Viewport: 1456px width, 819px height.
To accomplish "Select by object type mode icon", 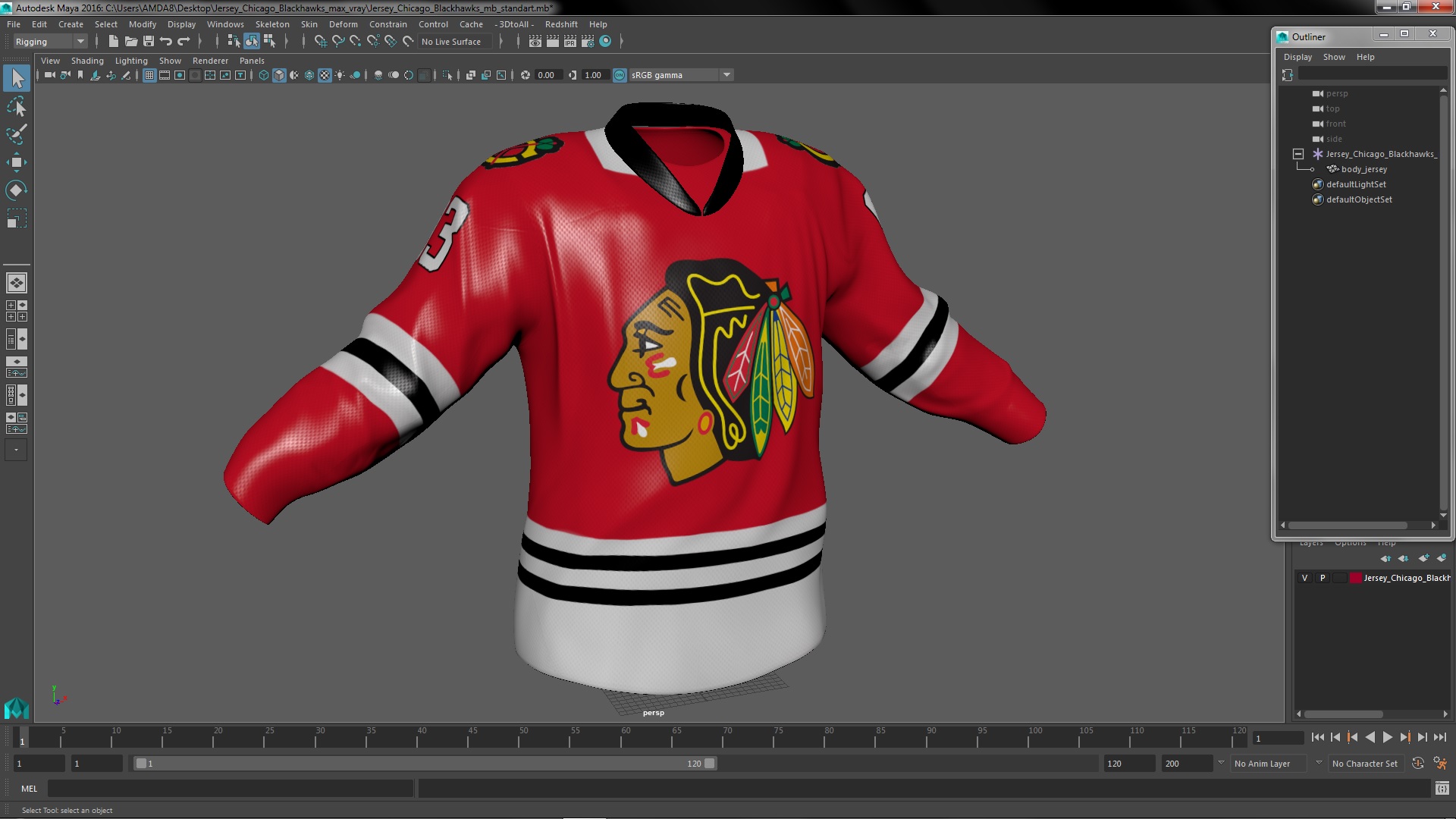I will coord(252,42).
